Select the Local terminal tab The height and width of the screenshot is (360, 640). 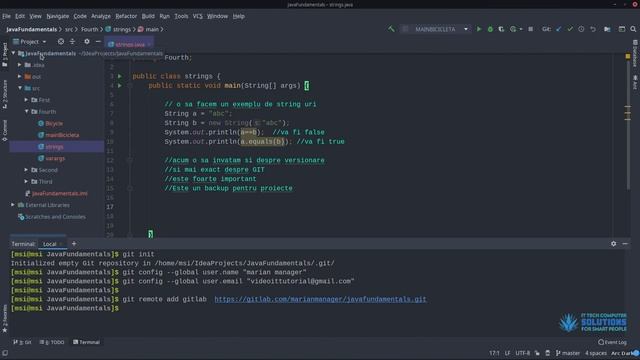50,244
